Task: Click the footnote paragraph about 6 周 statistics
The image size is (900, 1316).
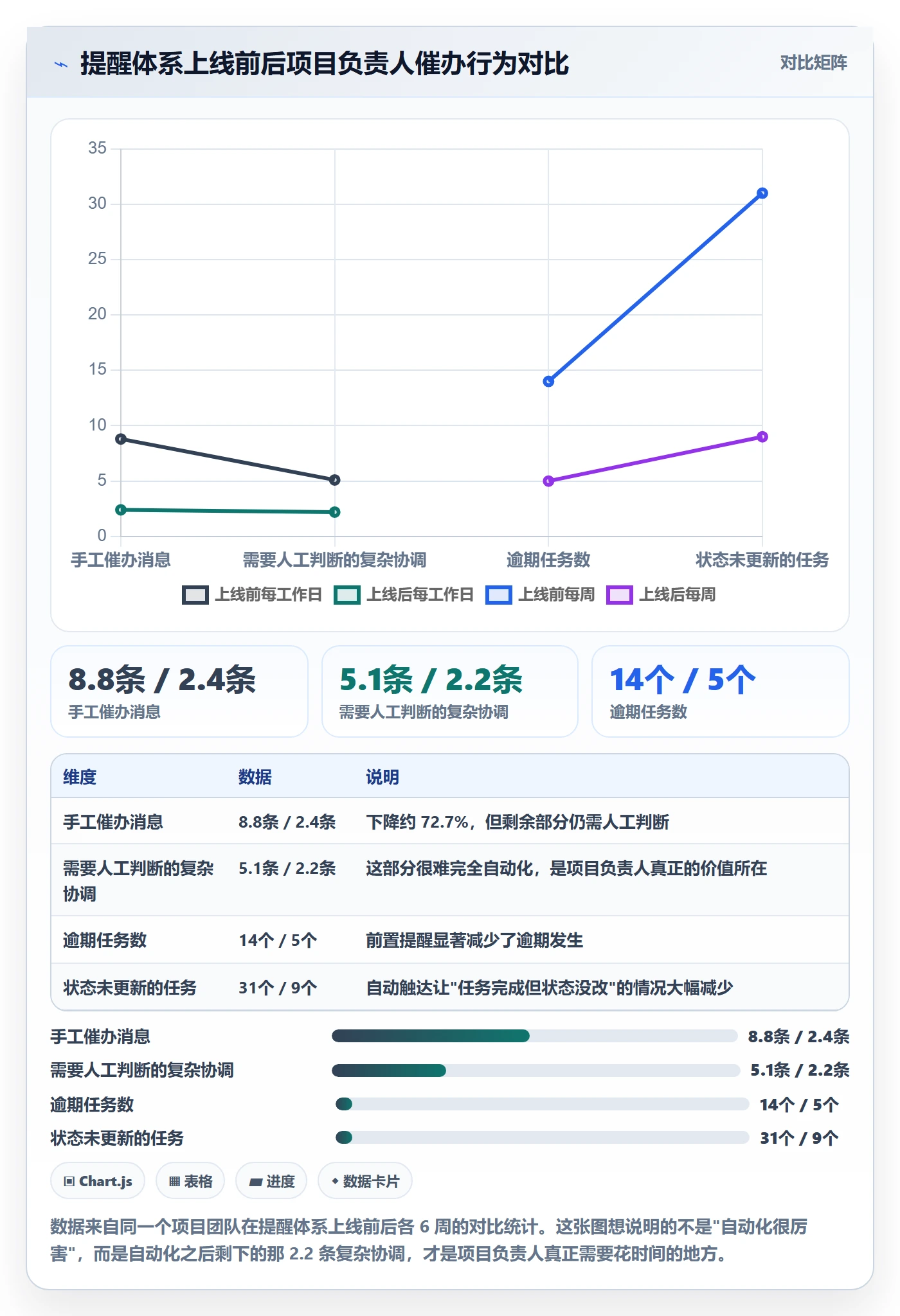Action: 429,1240
